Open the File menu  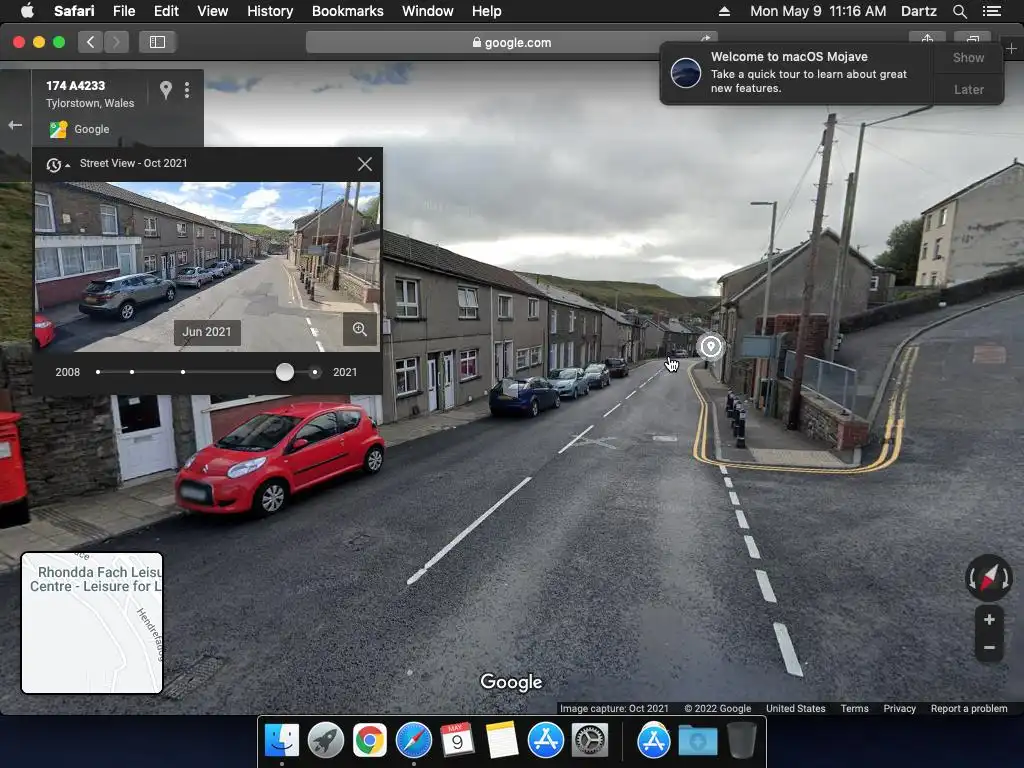coord(124,11)
